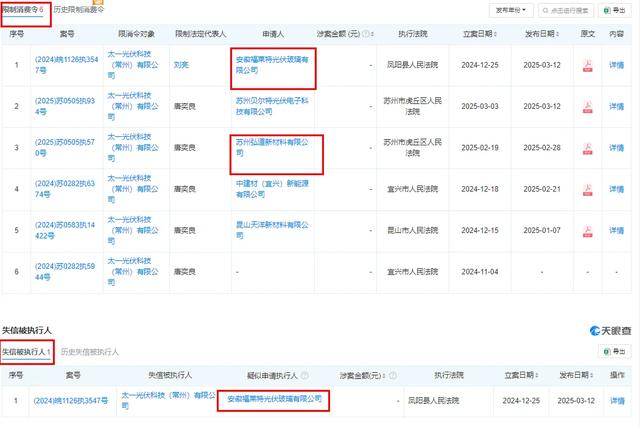The height and width of the screenshot is (427, 640).
Task: Open case (2024)苏0282执6374号
Action: (x=64, y=189)
